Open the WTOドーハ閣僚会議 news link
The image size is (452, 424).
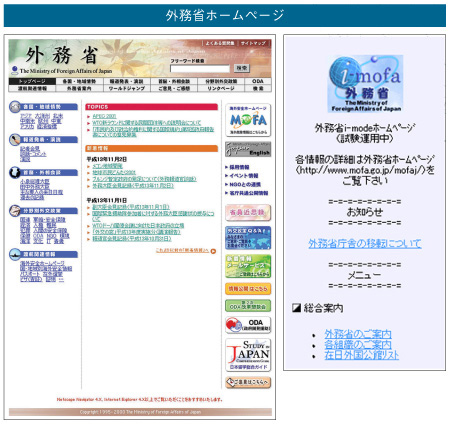(138, 226)
